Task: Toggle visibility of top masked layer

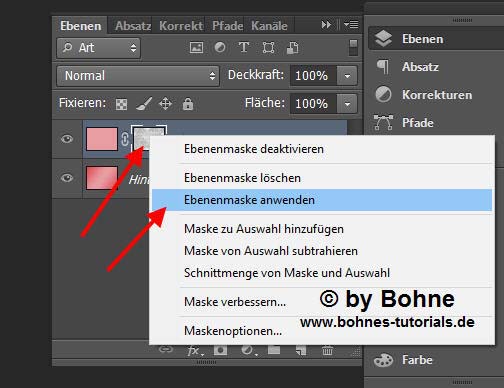Action: pos(67,139)
